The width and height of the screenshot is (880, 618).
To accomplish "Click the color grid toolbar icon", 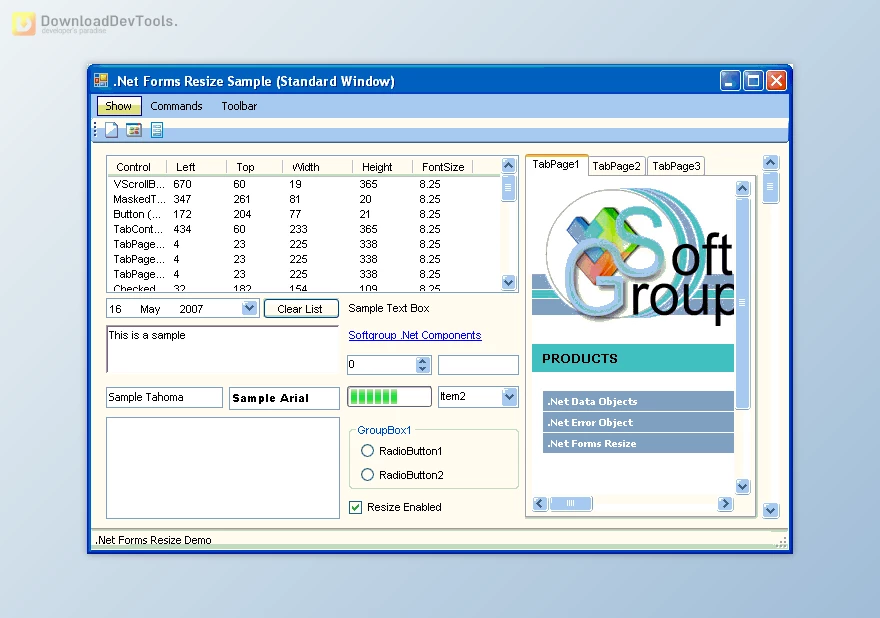I will pyautogui.click(x=134, y=130).
